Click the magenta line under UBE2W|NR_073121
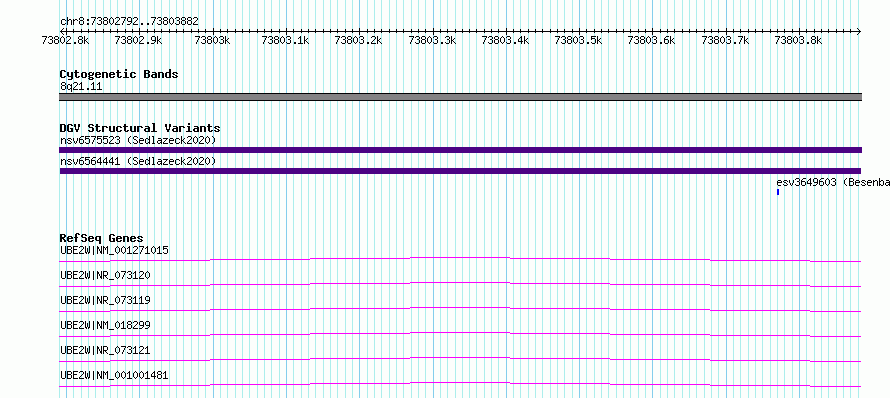The width and height of the screenshot is (890, 398). pos(460,359)
